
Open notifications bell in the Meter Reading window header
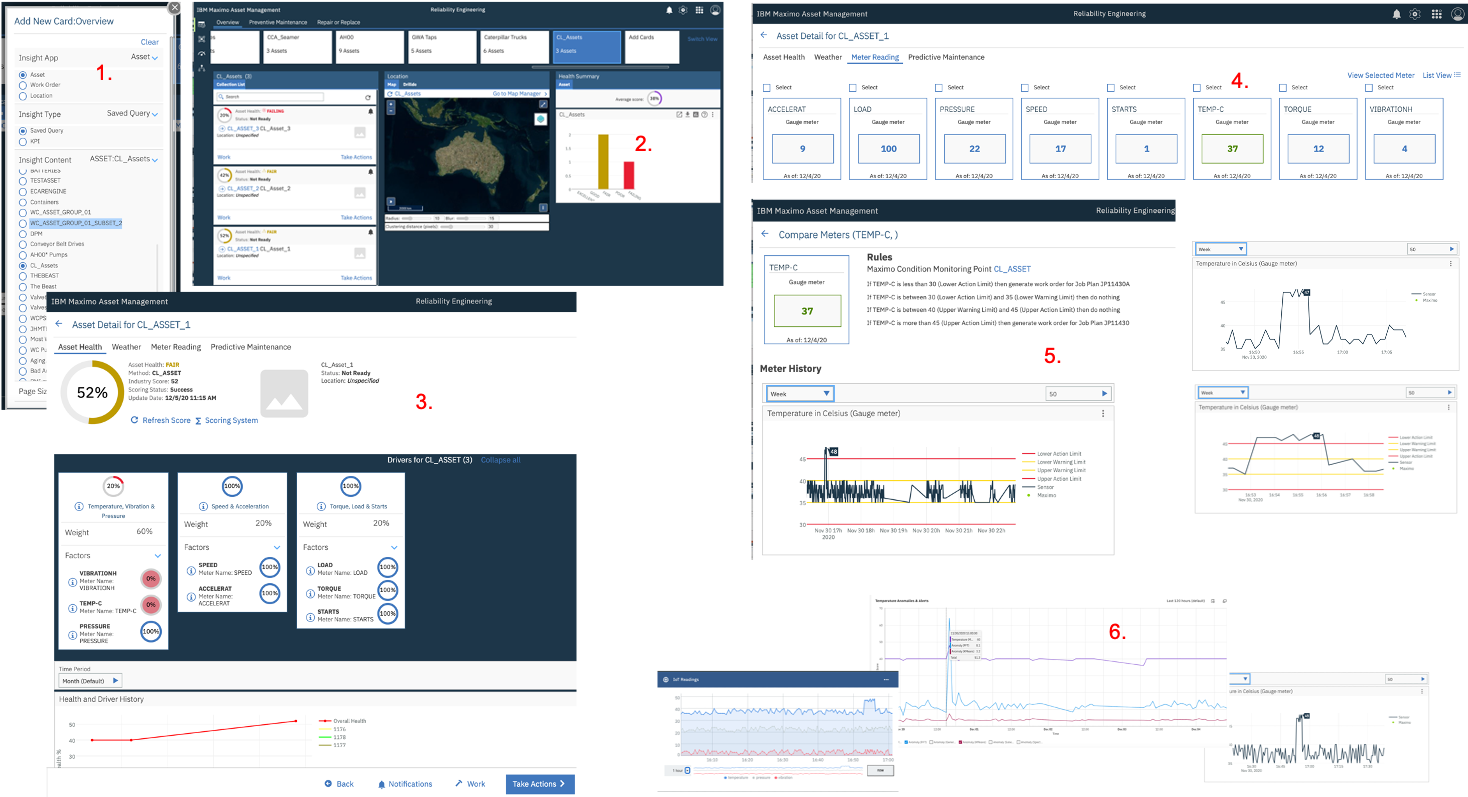(x=1396, y=14)
